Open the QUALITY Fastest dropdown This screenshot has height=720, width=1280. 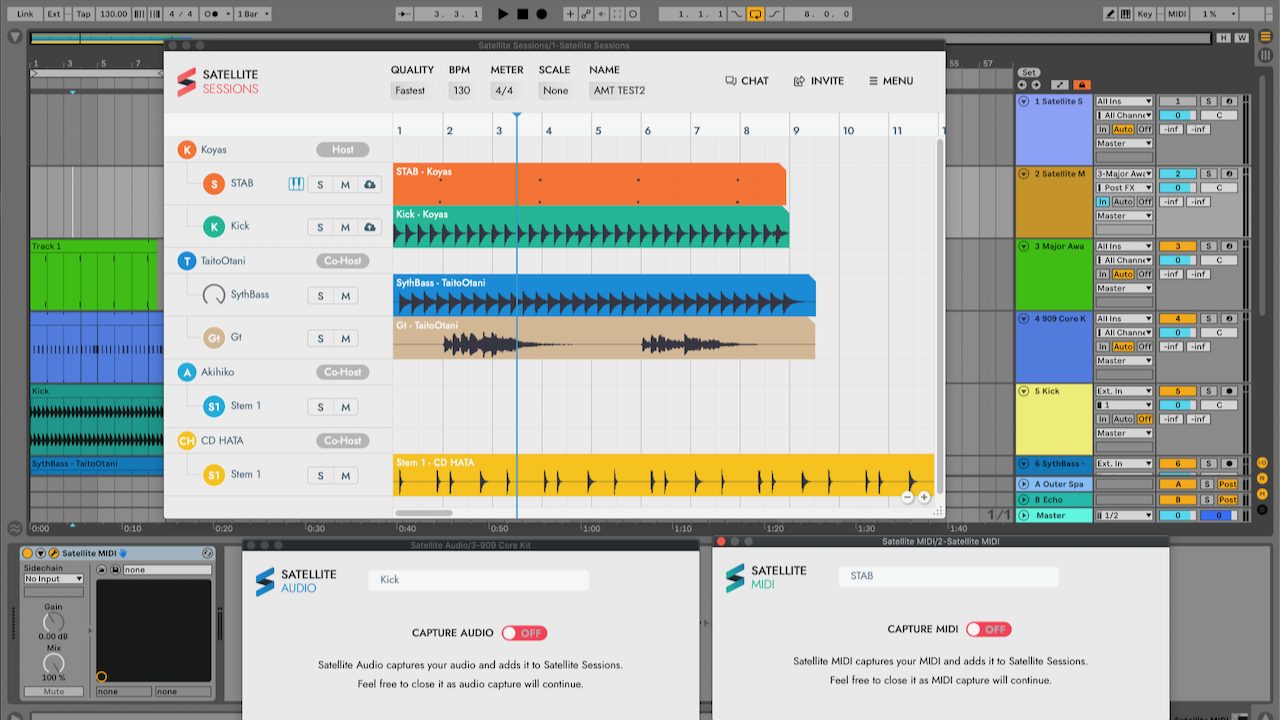tap(410, 90)
